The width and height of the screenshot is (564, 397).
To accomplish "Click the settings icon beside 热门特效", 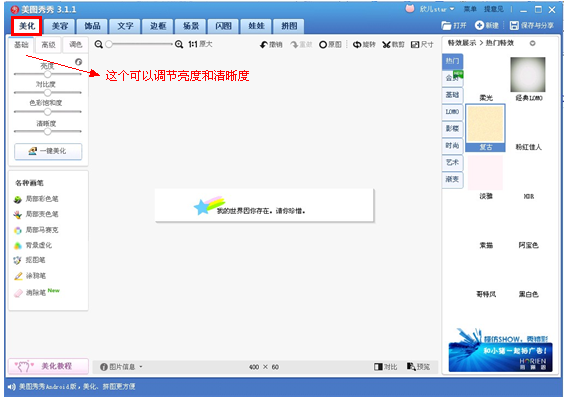I will (x=532, y=43).
